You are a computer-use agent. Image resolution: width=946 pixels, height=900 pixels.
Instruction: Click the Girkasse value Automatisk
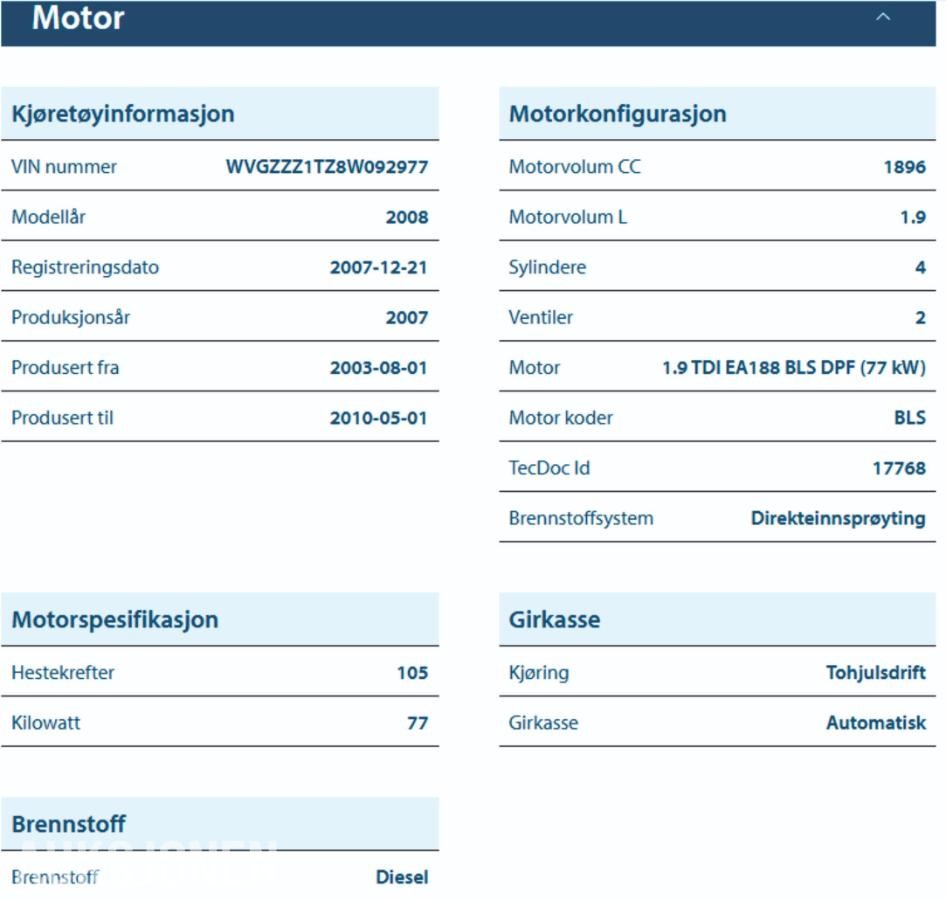[876, 723]
